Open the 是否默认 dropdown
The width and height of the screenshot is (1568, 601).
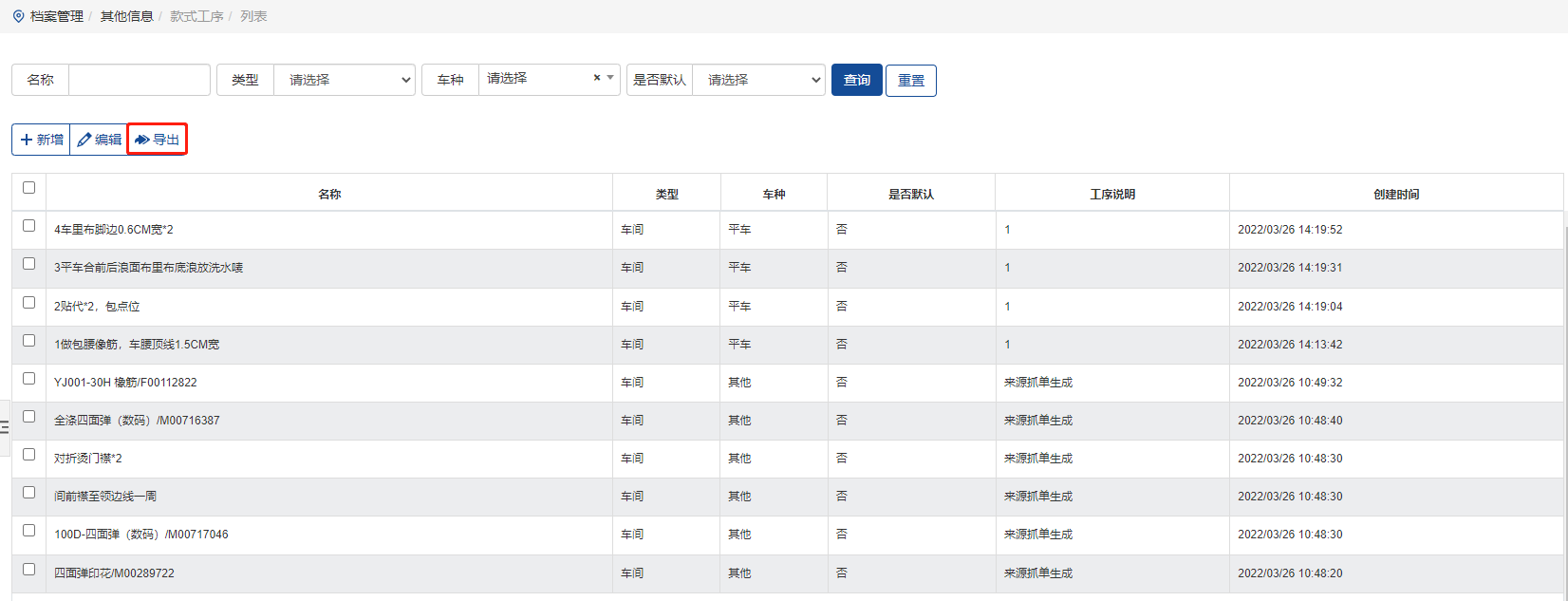(x=758, y=80)
